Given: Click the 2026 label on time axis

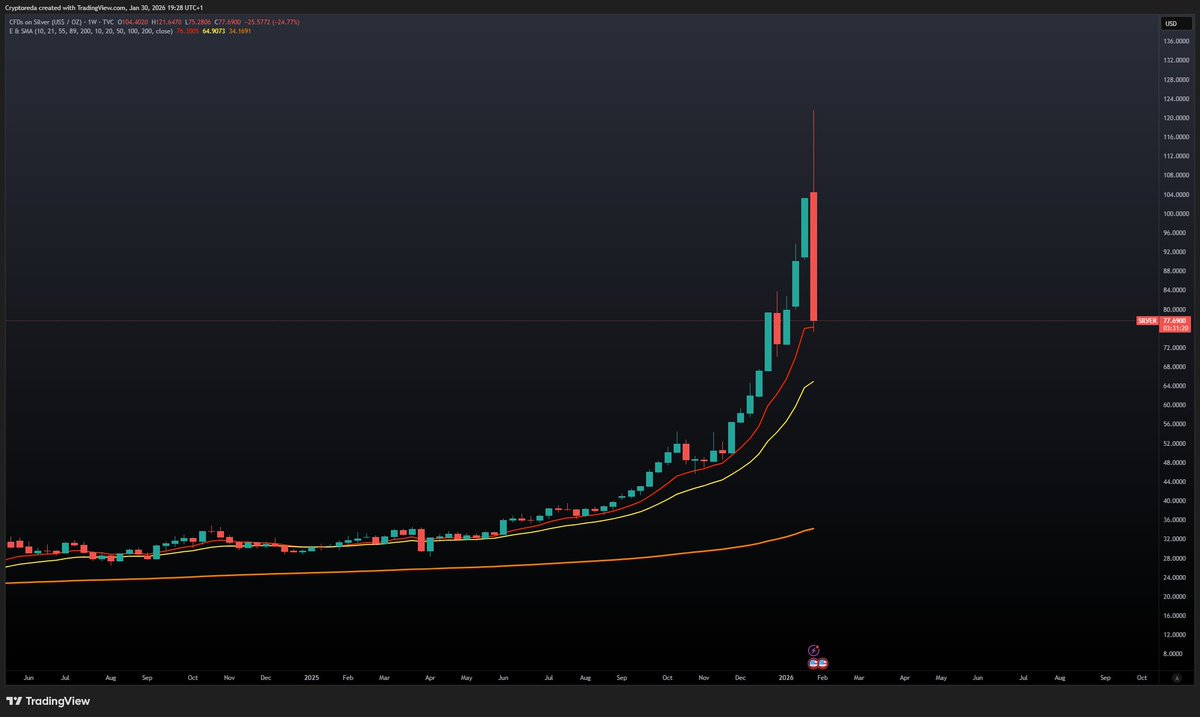Looking at the screenshot, I should [x=785, y=677].
